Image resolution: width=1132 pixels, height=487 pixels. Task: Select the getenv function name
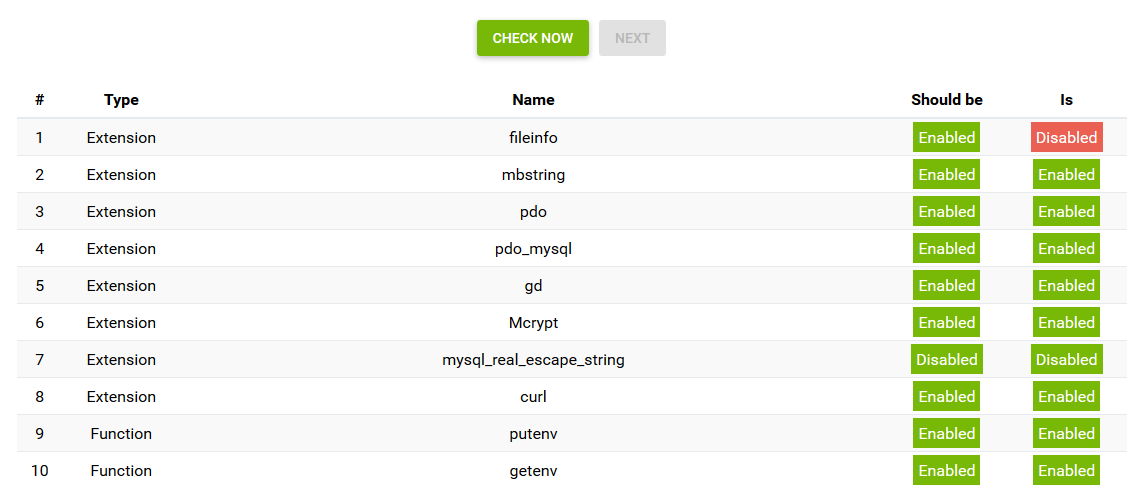pos(534,470)
